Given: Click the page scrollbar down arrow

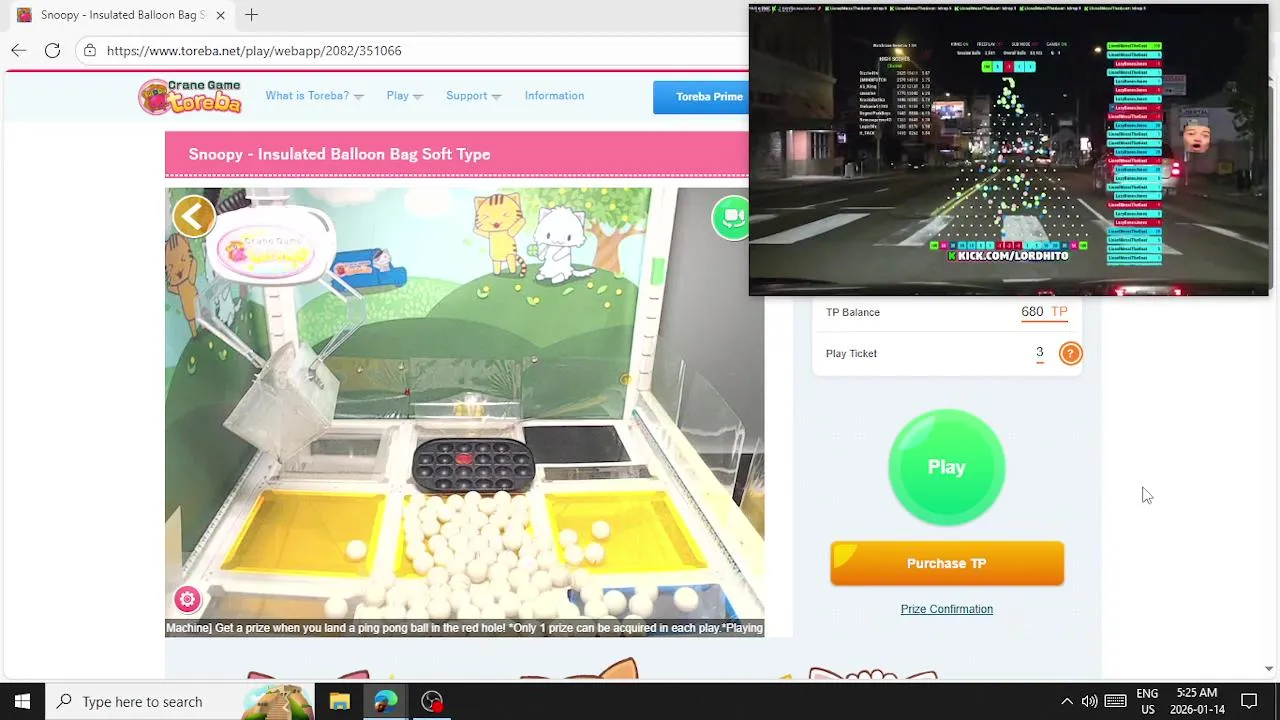Looking at the screenshot, I should [1269, 668].
